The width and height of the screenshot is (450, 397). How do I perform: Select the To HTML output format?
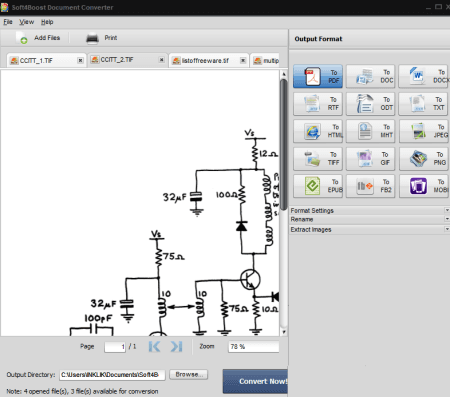tap(318, 131)
